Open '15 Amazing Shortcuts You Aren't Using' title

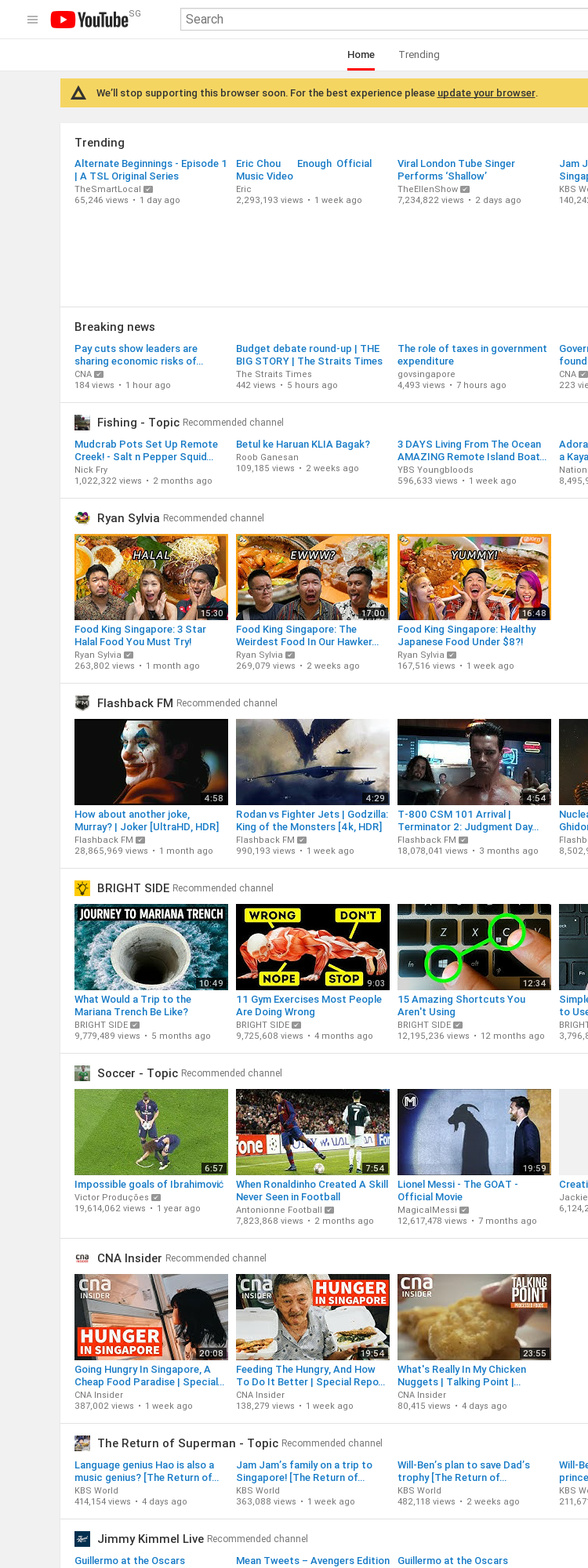(x=462, y=1006)
